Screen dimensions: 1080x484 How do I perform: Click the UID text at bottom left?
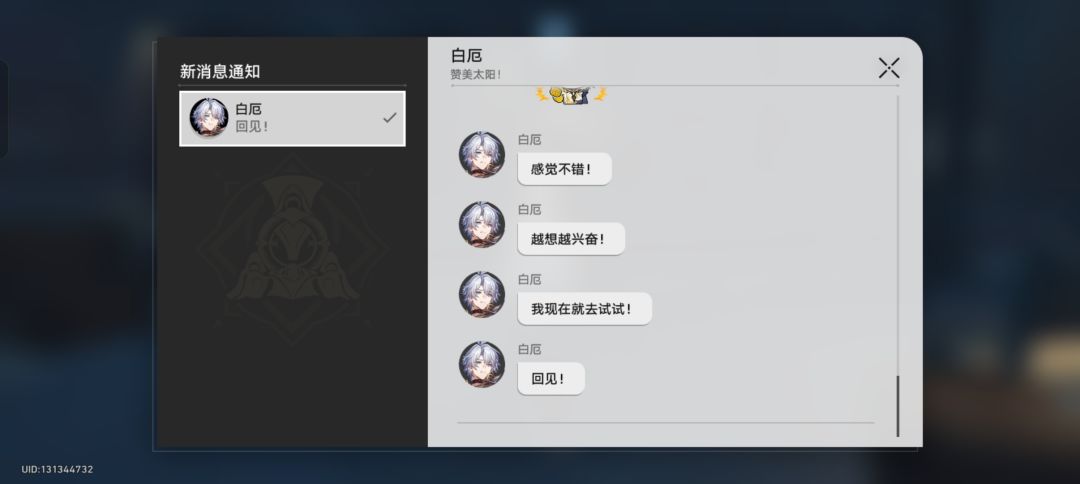point(57,470)
